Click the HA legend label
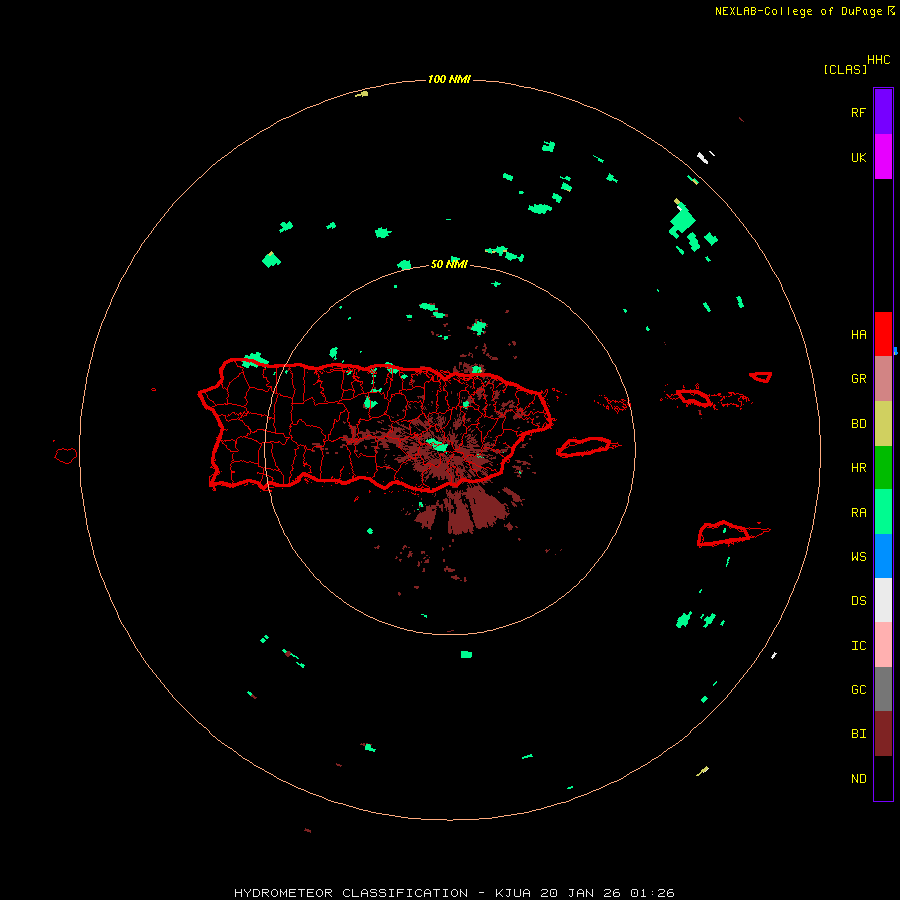Screen dimensions: 900x900 [858, 334]
